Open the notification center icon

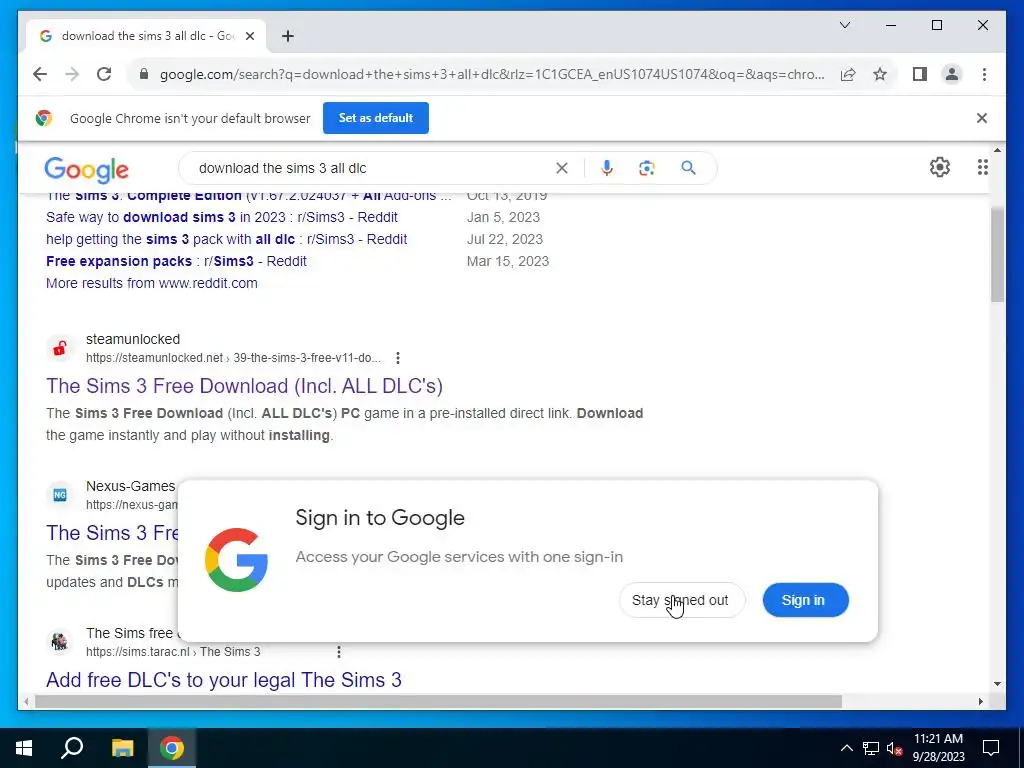click(991, 748)
